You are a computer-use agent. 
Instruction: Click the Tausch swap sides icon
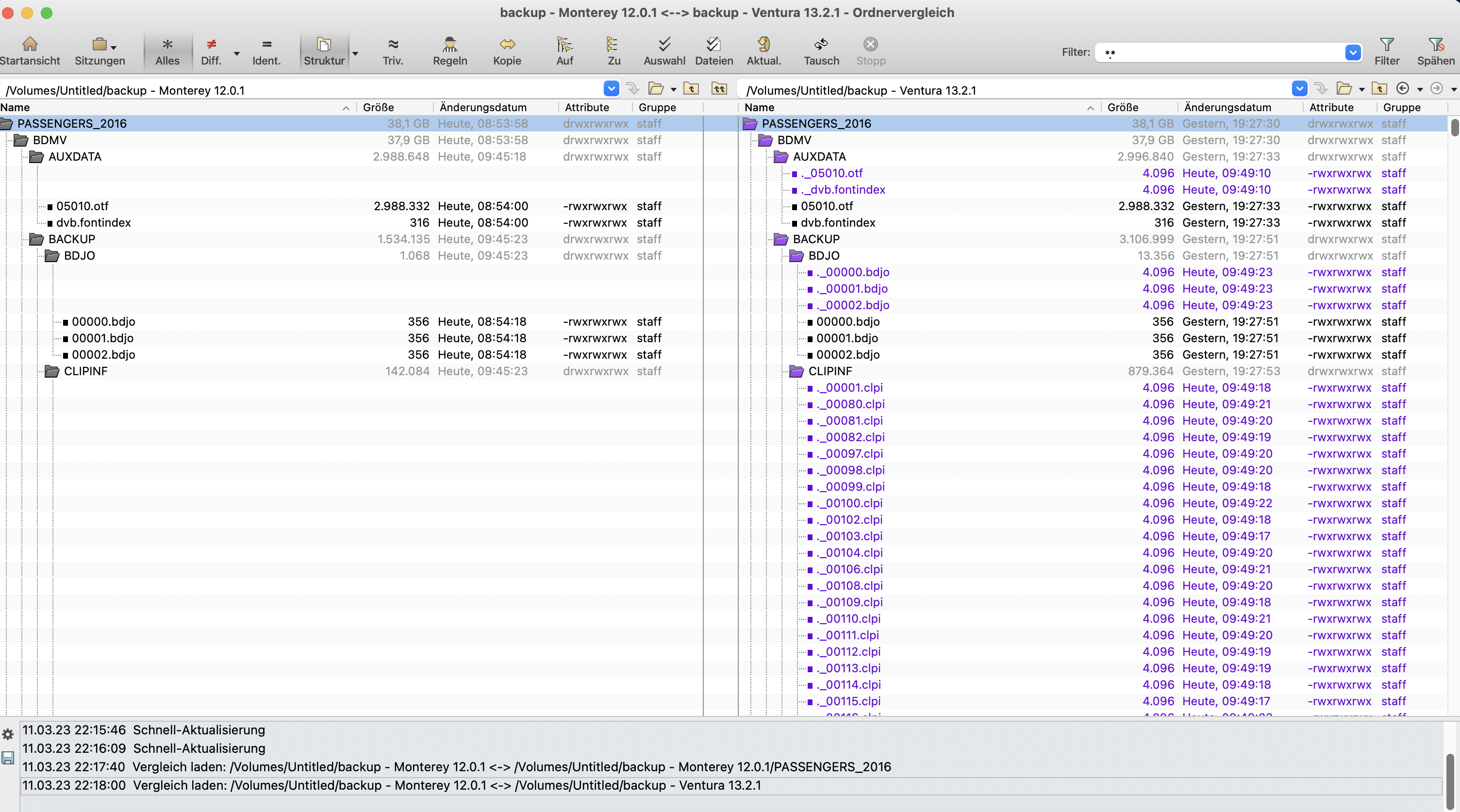[821, 44]
